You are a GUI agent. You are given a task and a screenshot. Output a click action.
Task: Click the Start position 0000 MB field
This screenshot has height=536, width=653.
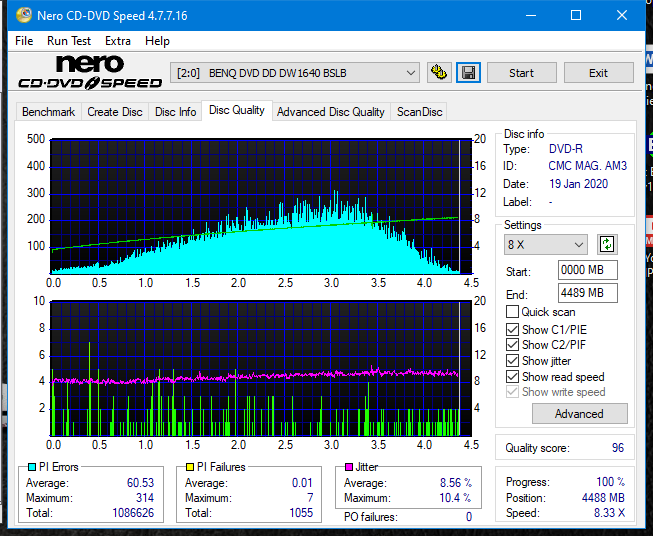[x=588, y=270]
